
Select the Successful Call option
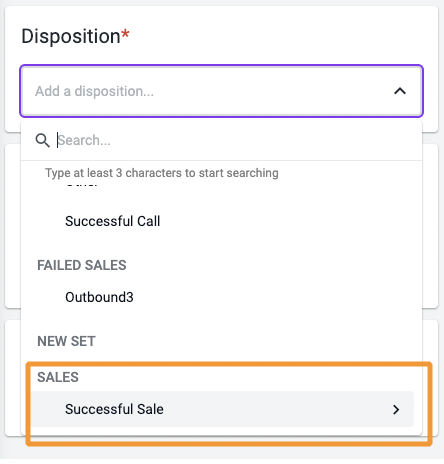pos(113,221)
